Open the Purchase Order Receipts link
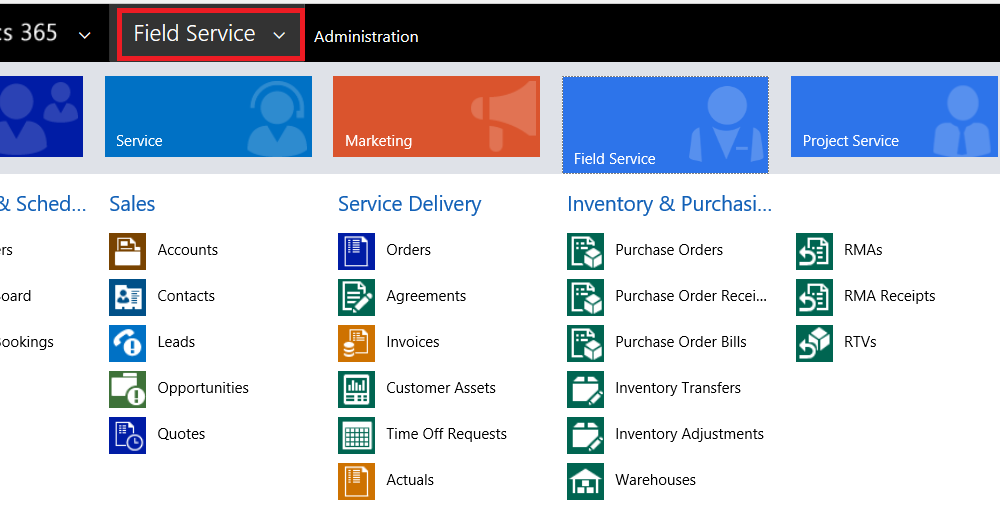Viewport: 1000px width, 525px height. (x=691, y=296)
